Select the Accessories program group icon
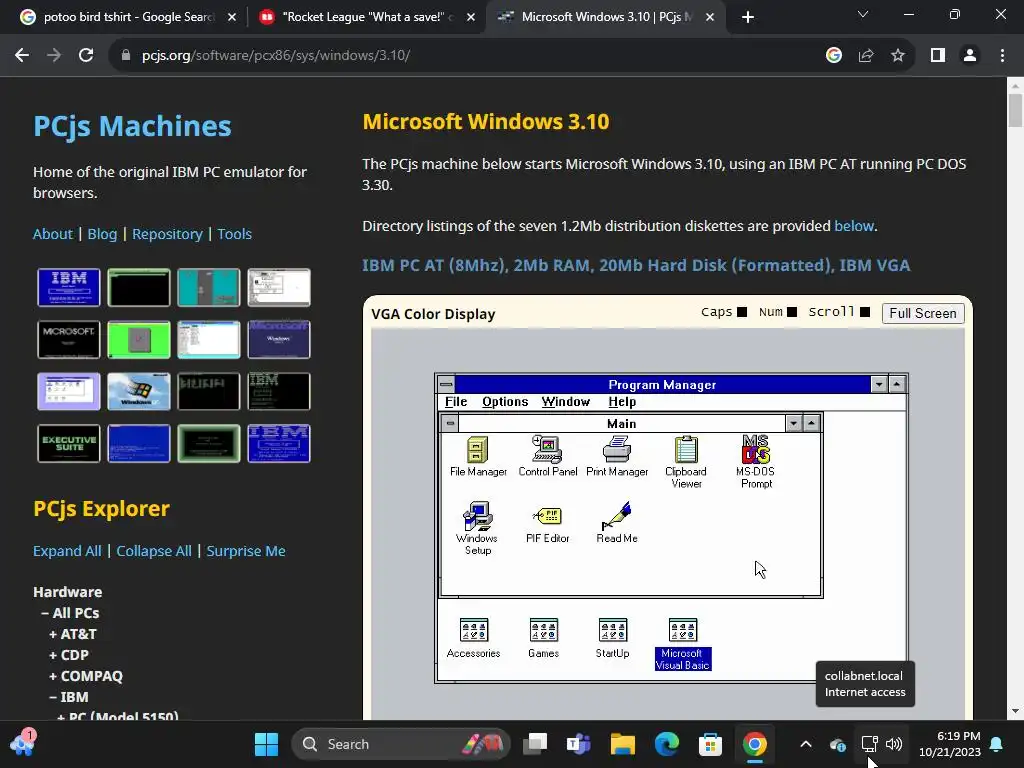 point(473,638)
